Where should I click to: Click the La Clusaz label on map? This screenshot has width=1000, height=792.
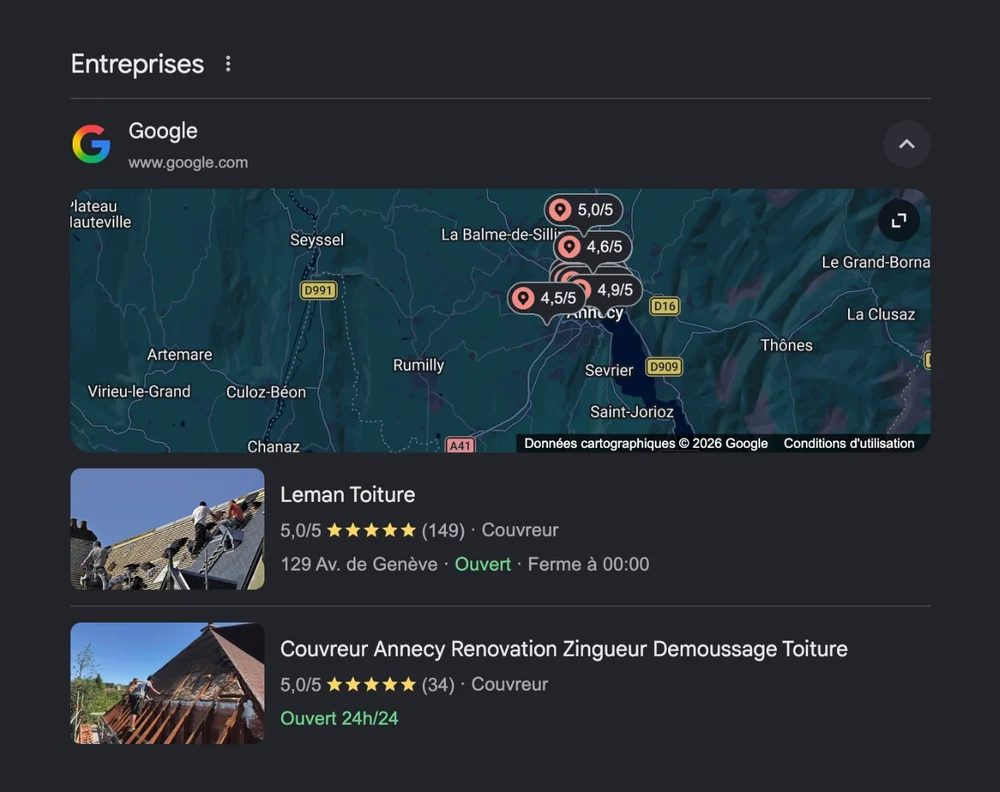click(881, 314)
